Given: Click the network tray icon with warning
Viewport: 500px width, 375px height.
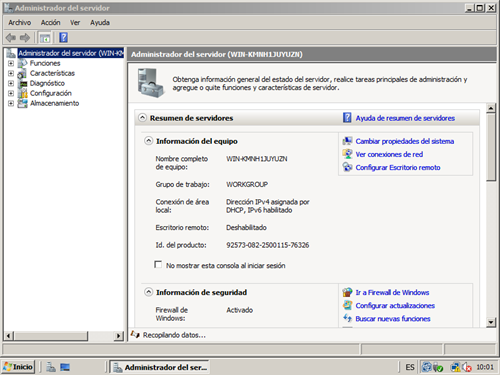Looking at the screenshot, I should click(x=455, y=367).
